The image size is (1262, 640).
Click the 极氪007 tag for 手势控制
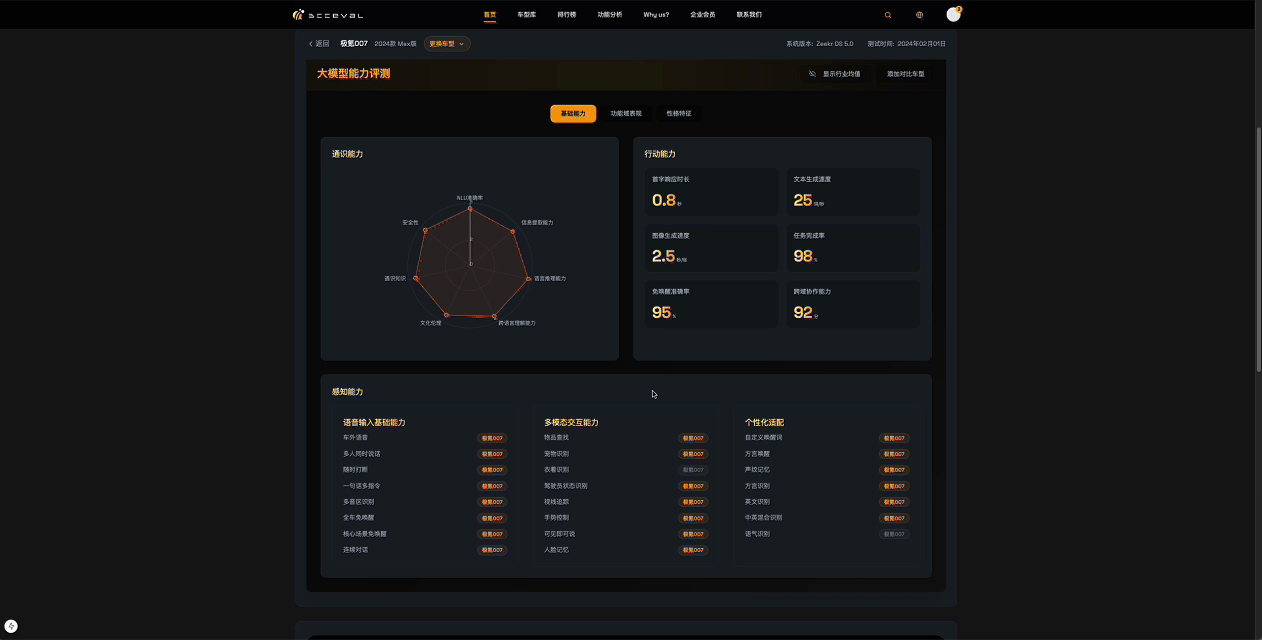[693, 518]
